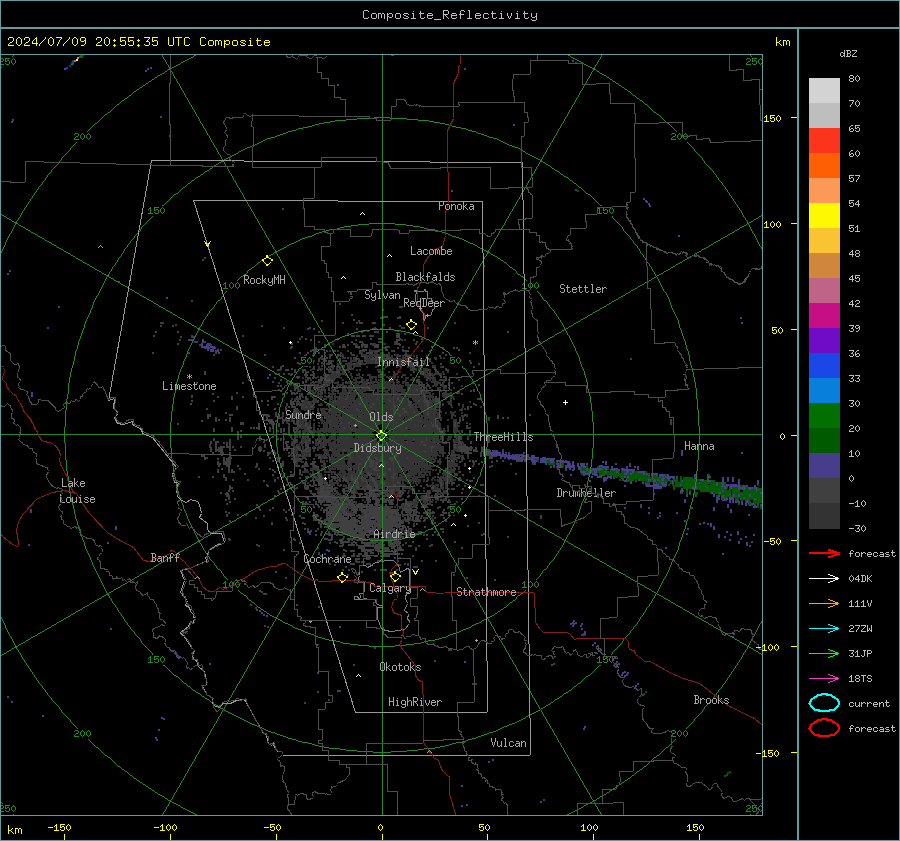The image size is (900, 841).
Task: Select the Lake Louise label
Action: click(x=77, y=491)
